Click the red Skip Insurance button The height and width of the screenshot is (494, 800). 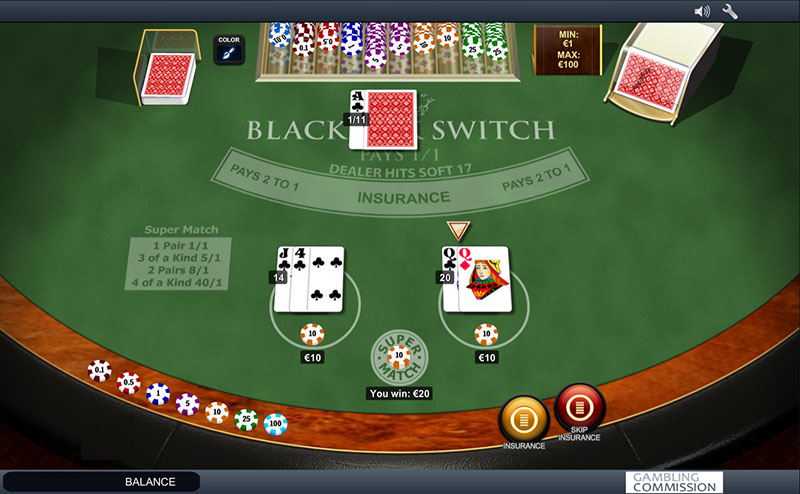[x=579, y=408]
